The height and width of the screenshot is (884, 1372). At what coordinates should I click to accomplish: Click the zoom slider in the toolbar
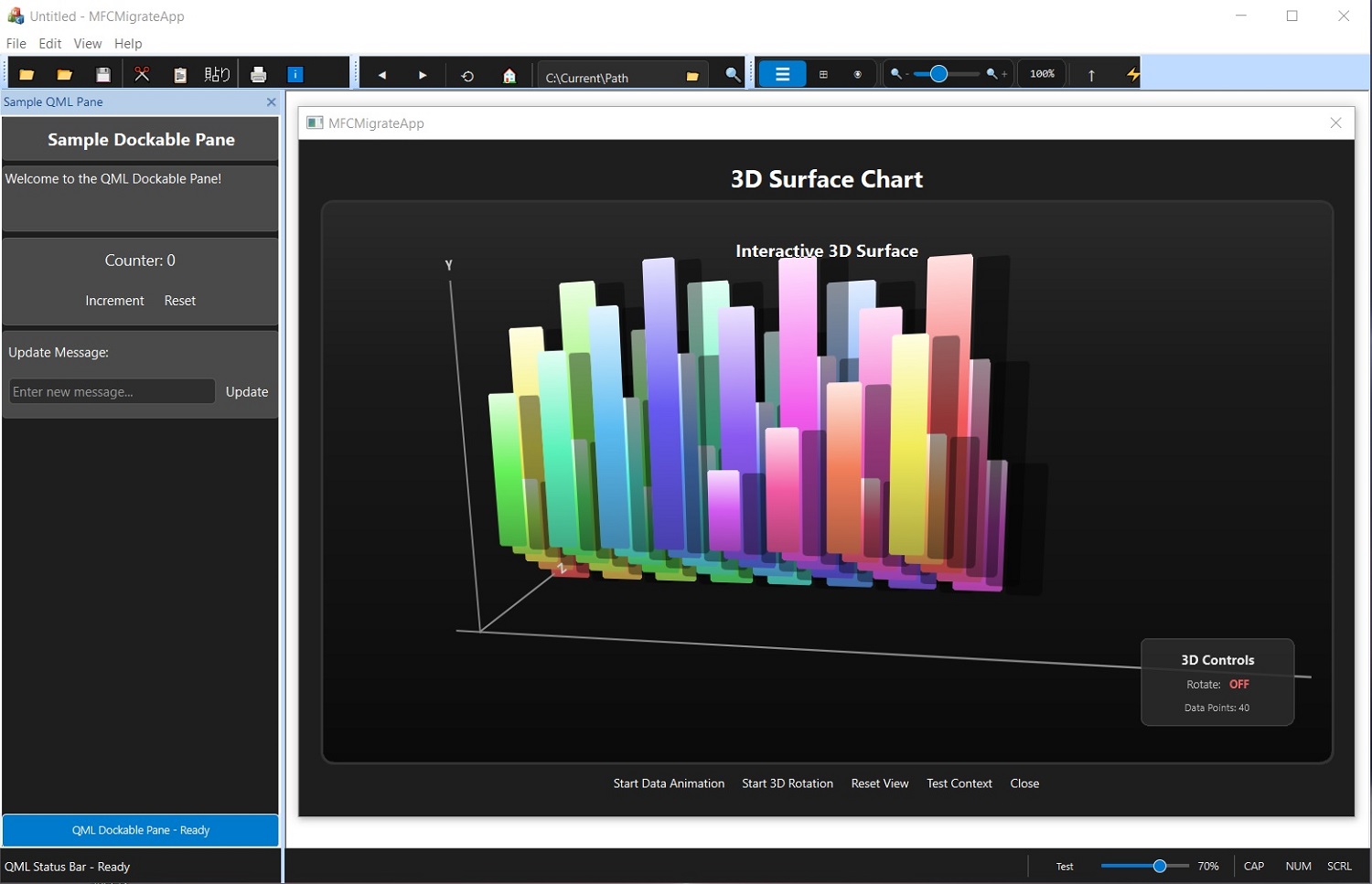tap(946, 74)
